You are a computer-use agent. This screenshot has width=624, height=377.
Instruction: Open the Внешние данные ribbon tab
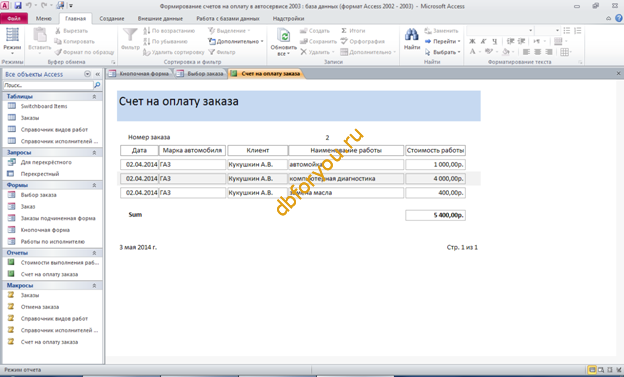[x=160, y=18]
